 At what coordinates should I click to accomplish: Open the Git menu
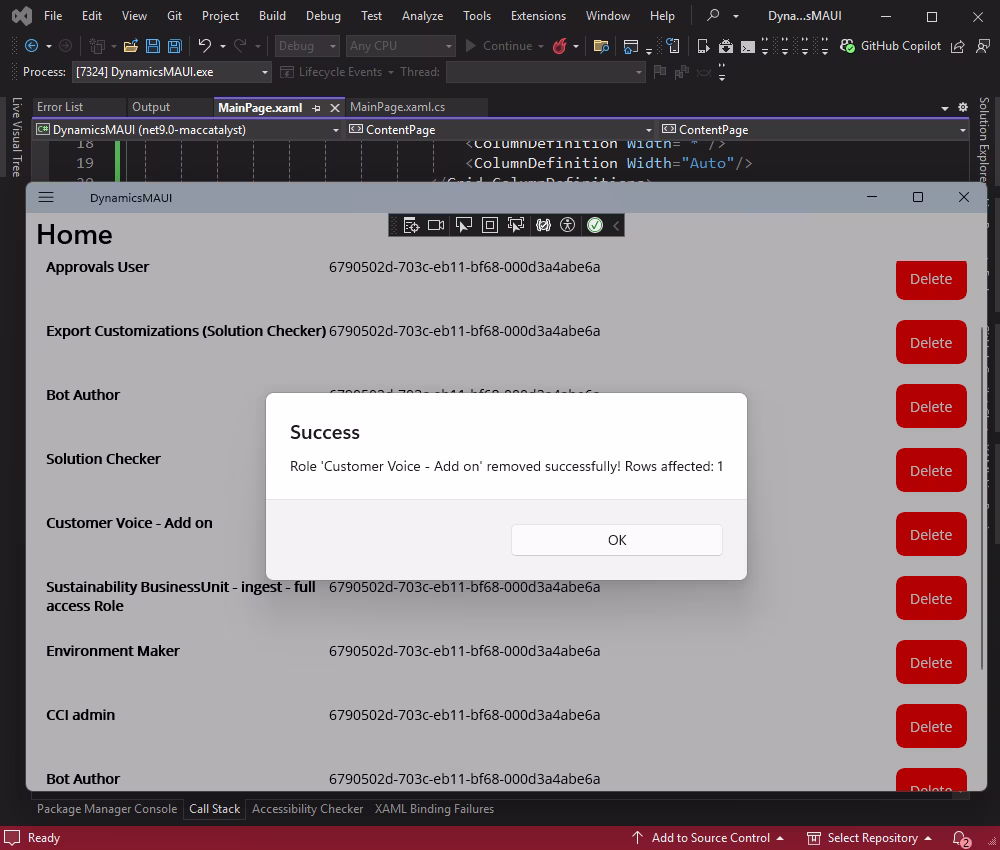(x=175, y=16)
